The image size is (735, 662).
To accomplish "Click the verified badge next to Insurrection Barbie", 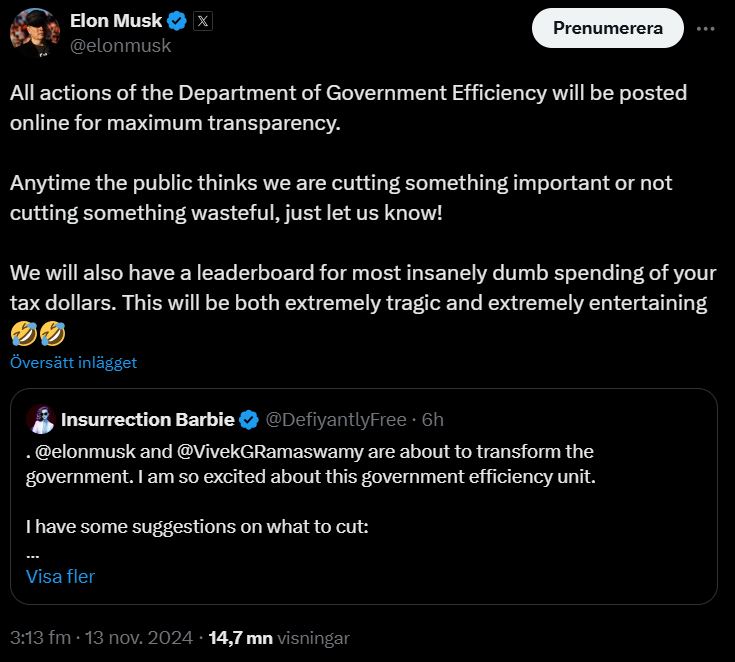I will click(x=248, y=419).
